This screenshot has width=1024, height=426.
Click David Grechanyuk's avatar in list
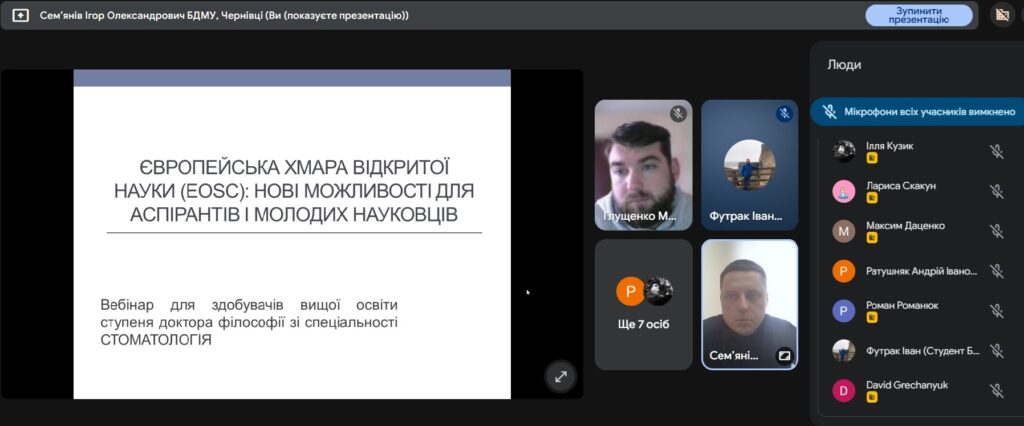point(844,391)
